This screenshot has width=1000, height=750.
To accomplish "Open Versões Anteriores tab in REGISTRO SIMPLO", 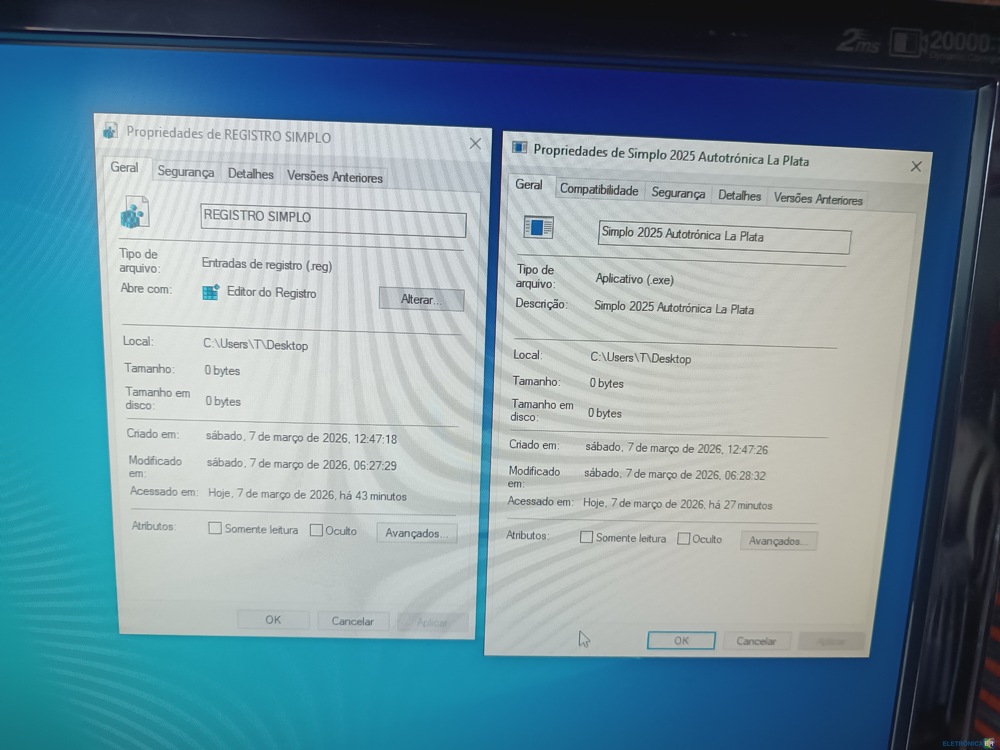I will click(334, 177).
